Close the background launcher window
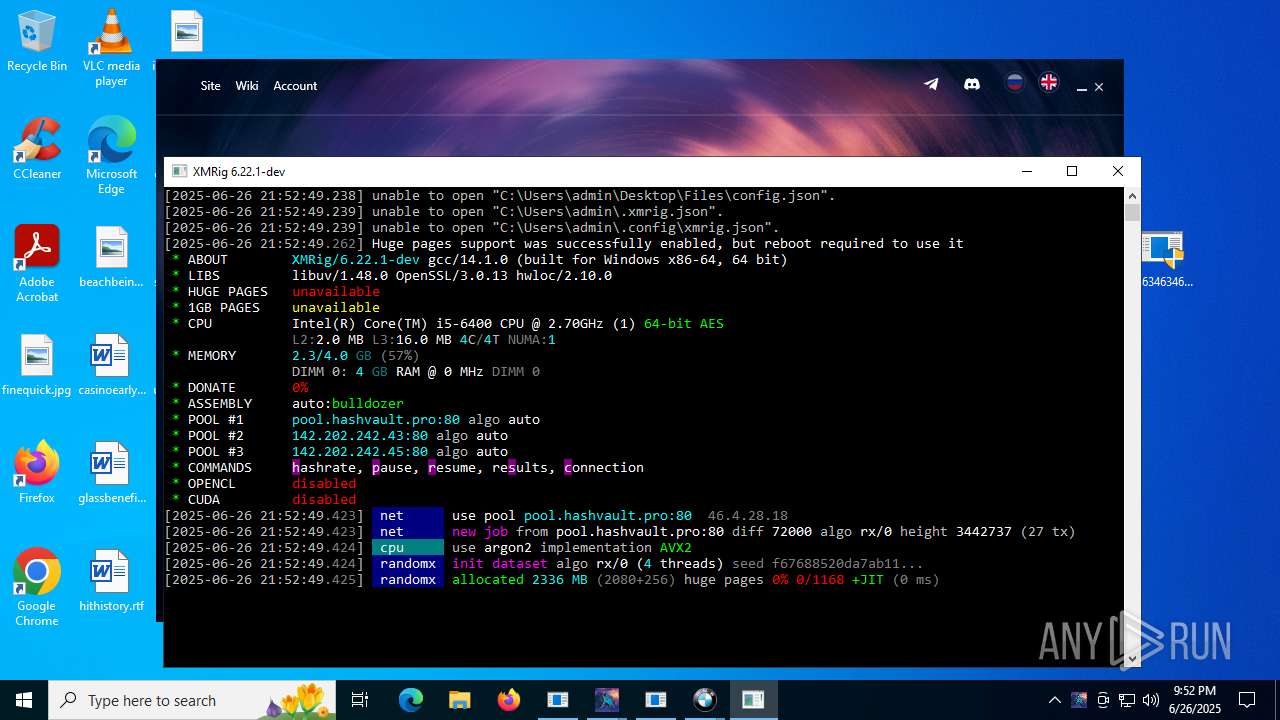Viewport: 1280px width, 720px height. [1099, 88]
